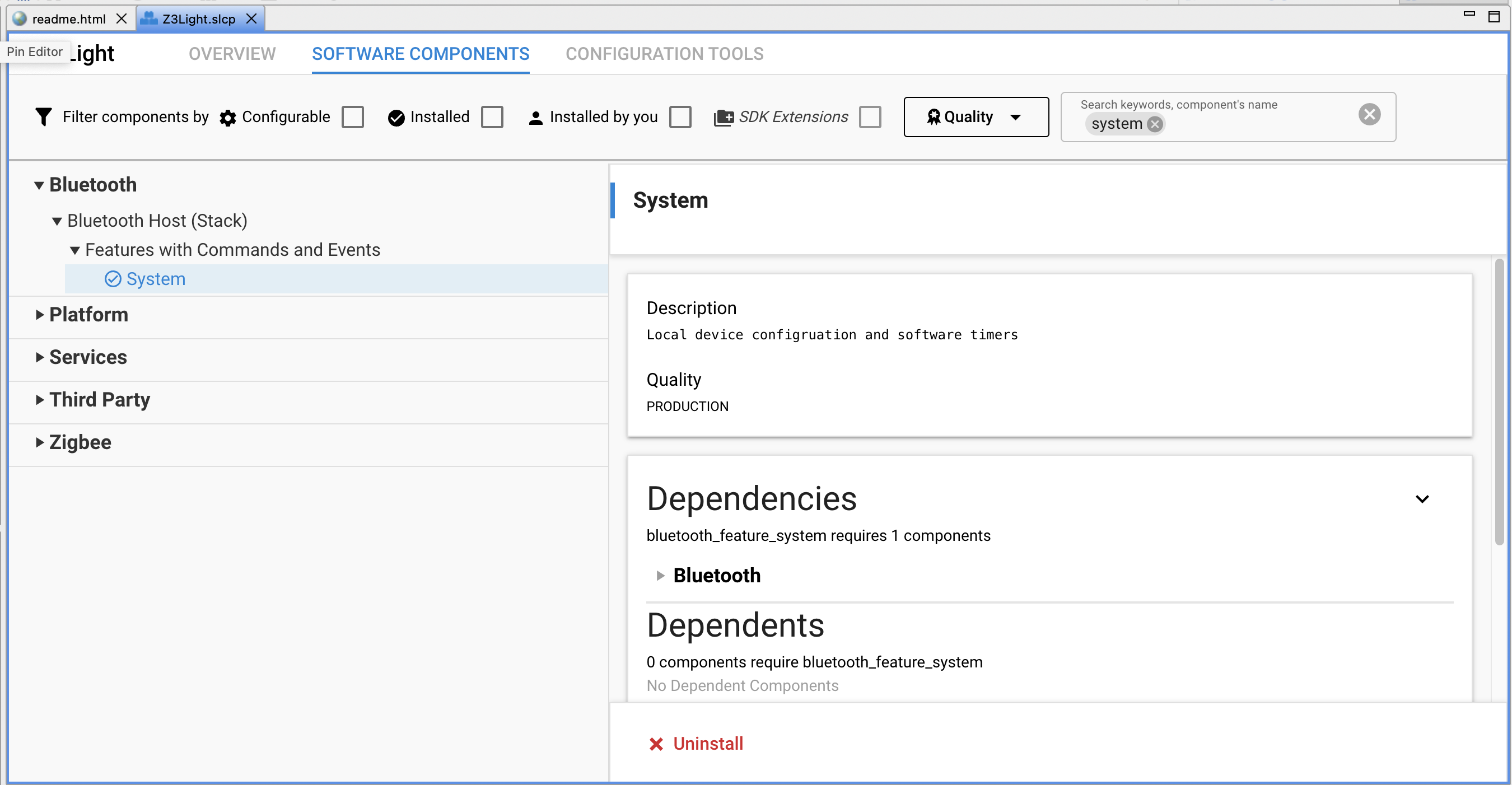Remove the system search chip

coord(1155,124)
